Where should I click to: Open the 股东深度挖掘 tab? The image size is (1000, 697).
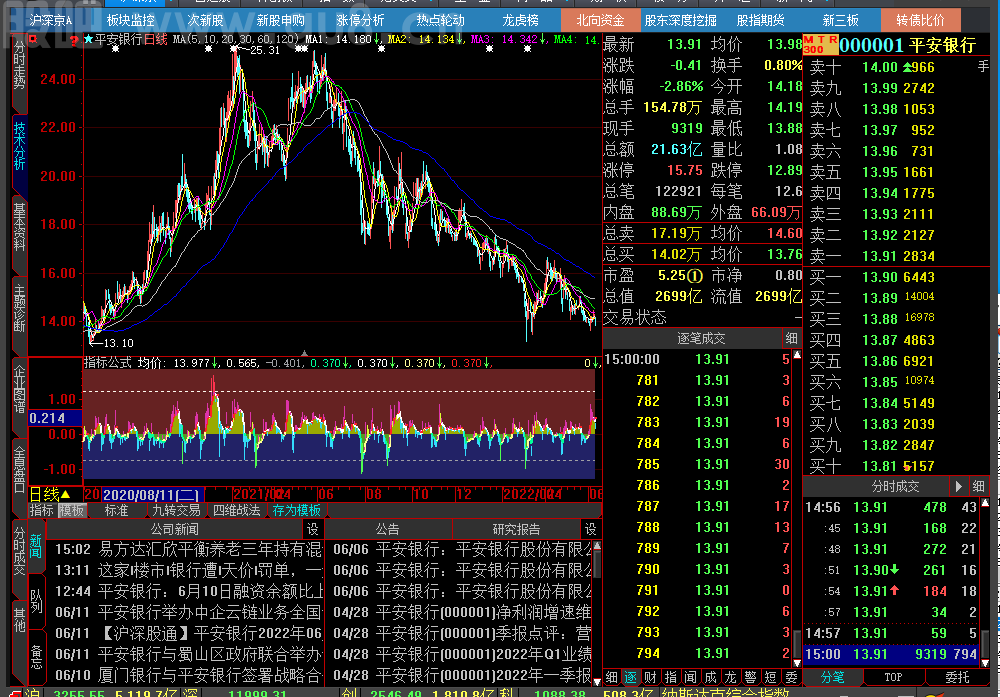pos(680,20)
